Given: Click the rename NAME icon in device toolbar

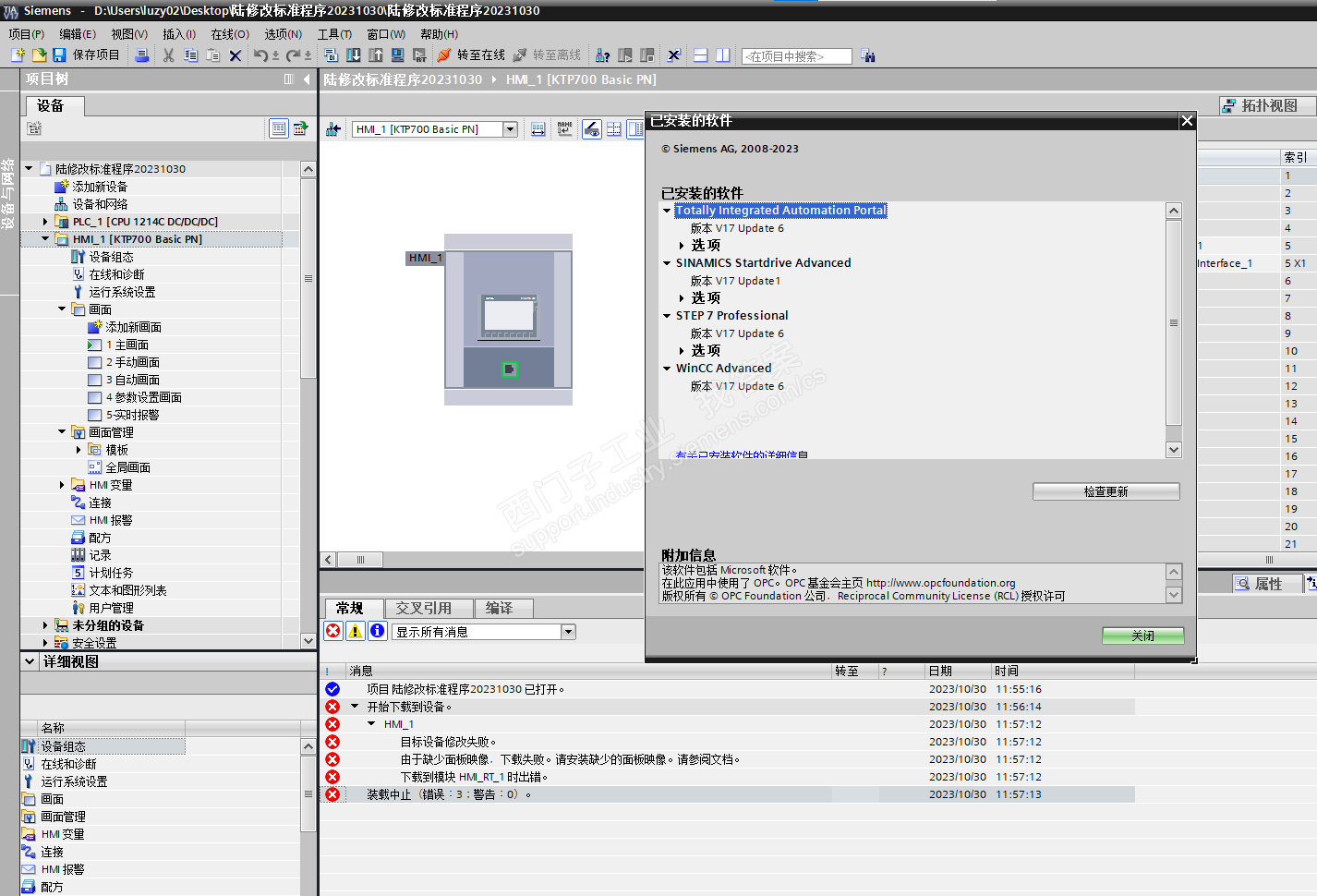Looking at the screenshot, I should 564,129.
